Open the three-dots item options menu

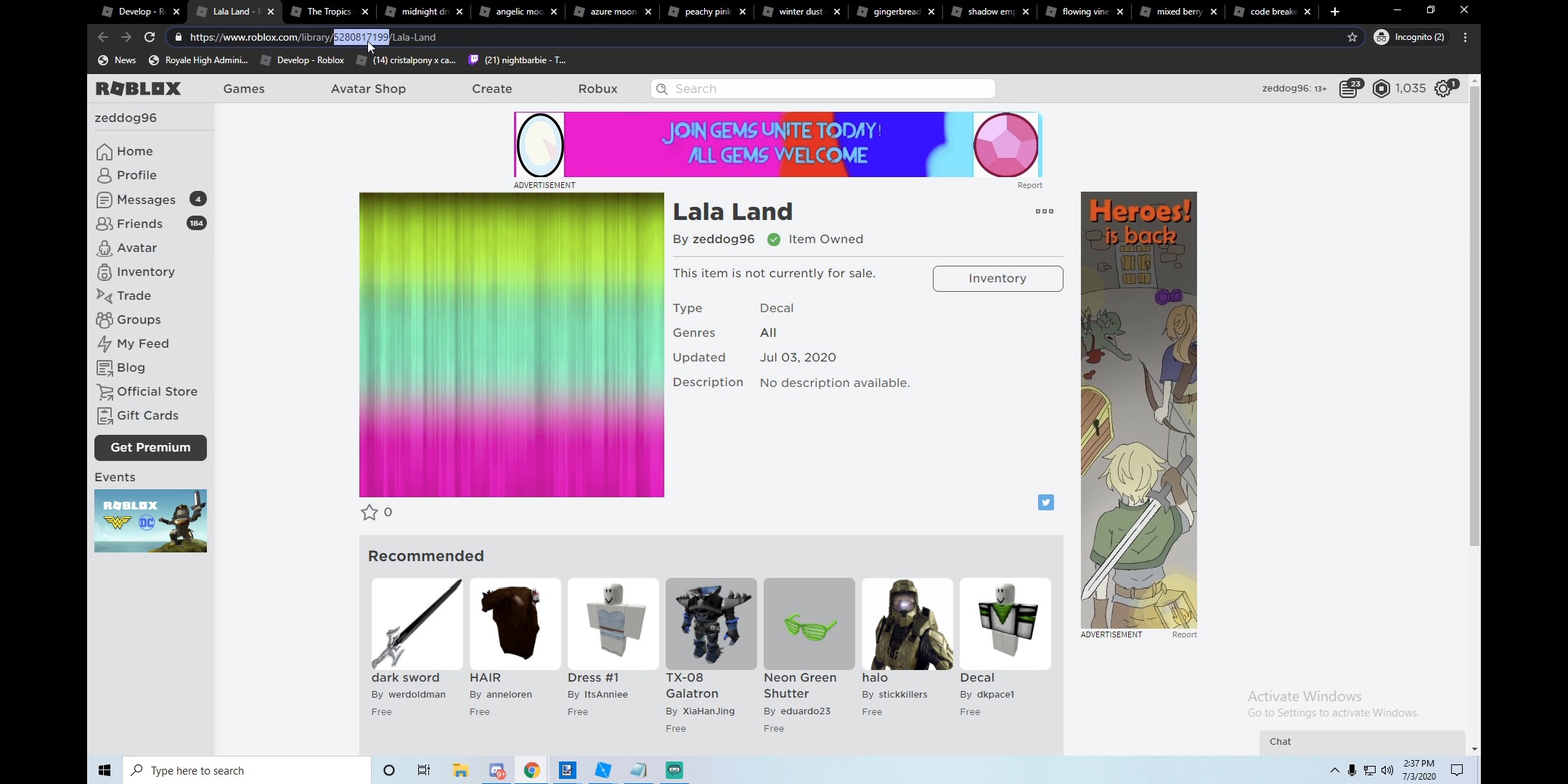(x=1044, y=211)
